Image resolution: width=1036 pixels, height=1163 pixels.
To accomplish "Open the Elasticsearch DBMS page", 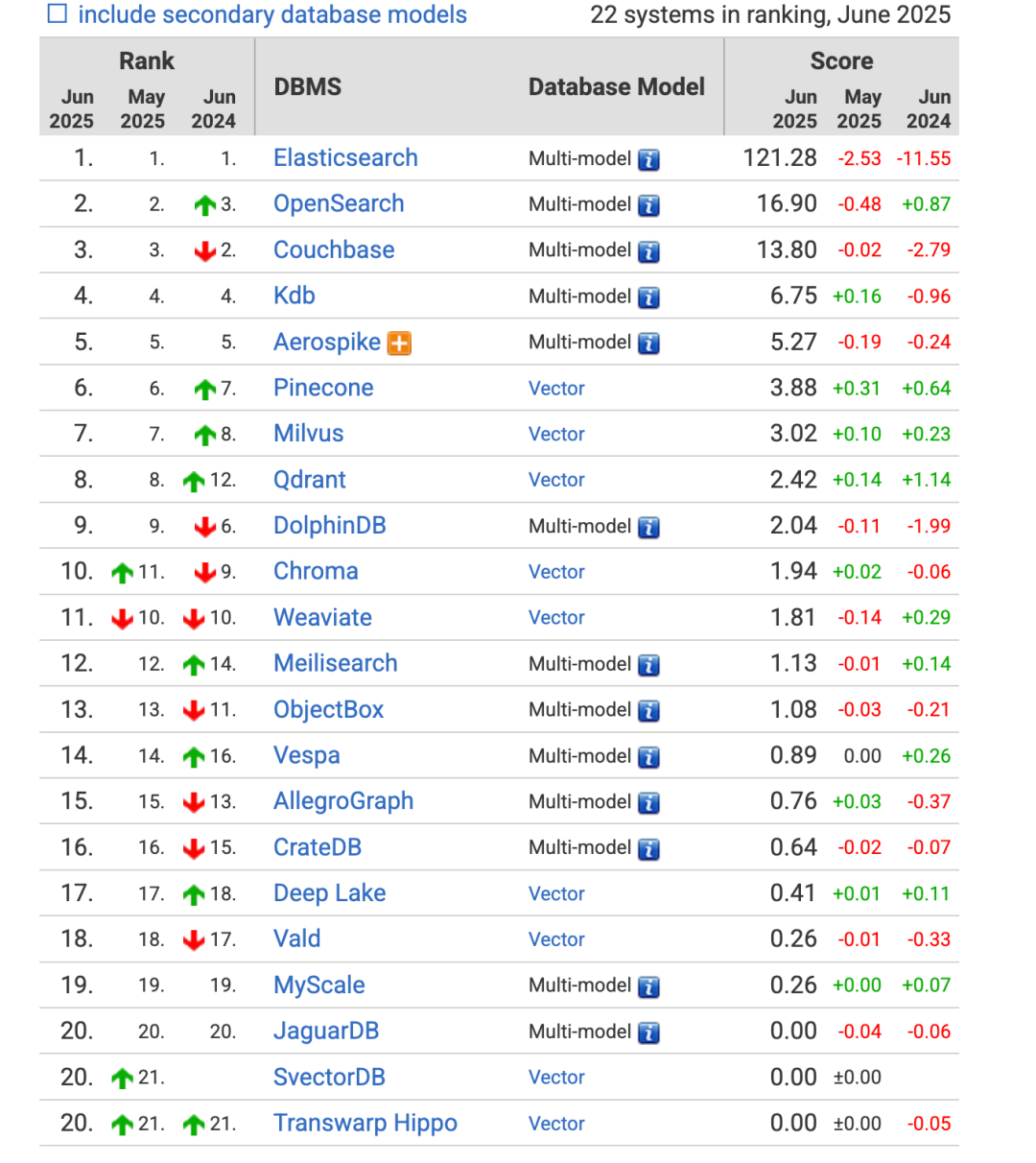I will pos(345,157).
